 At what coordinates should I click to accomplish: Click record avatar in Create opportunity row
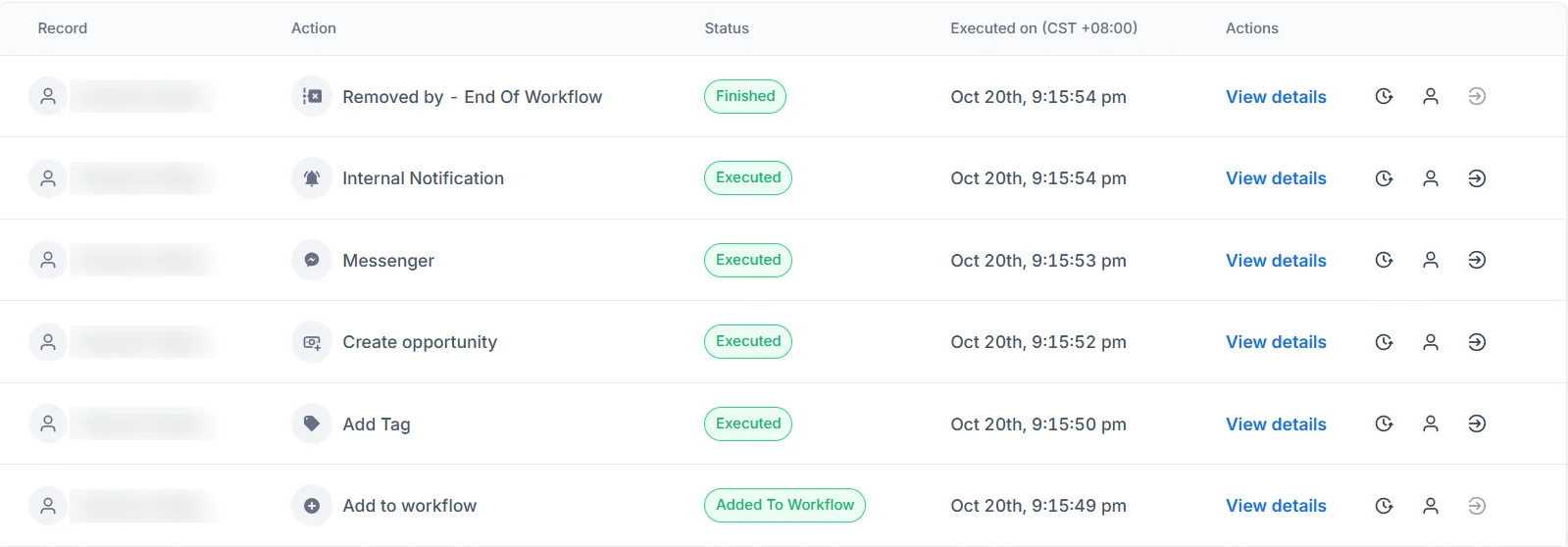(48, 342)
